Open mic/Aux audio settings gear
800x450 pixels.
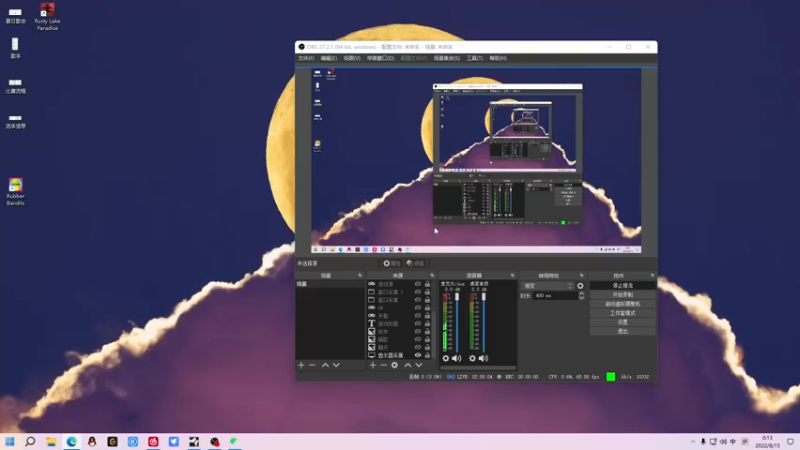point(445,358)
